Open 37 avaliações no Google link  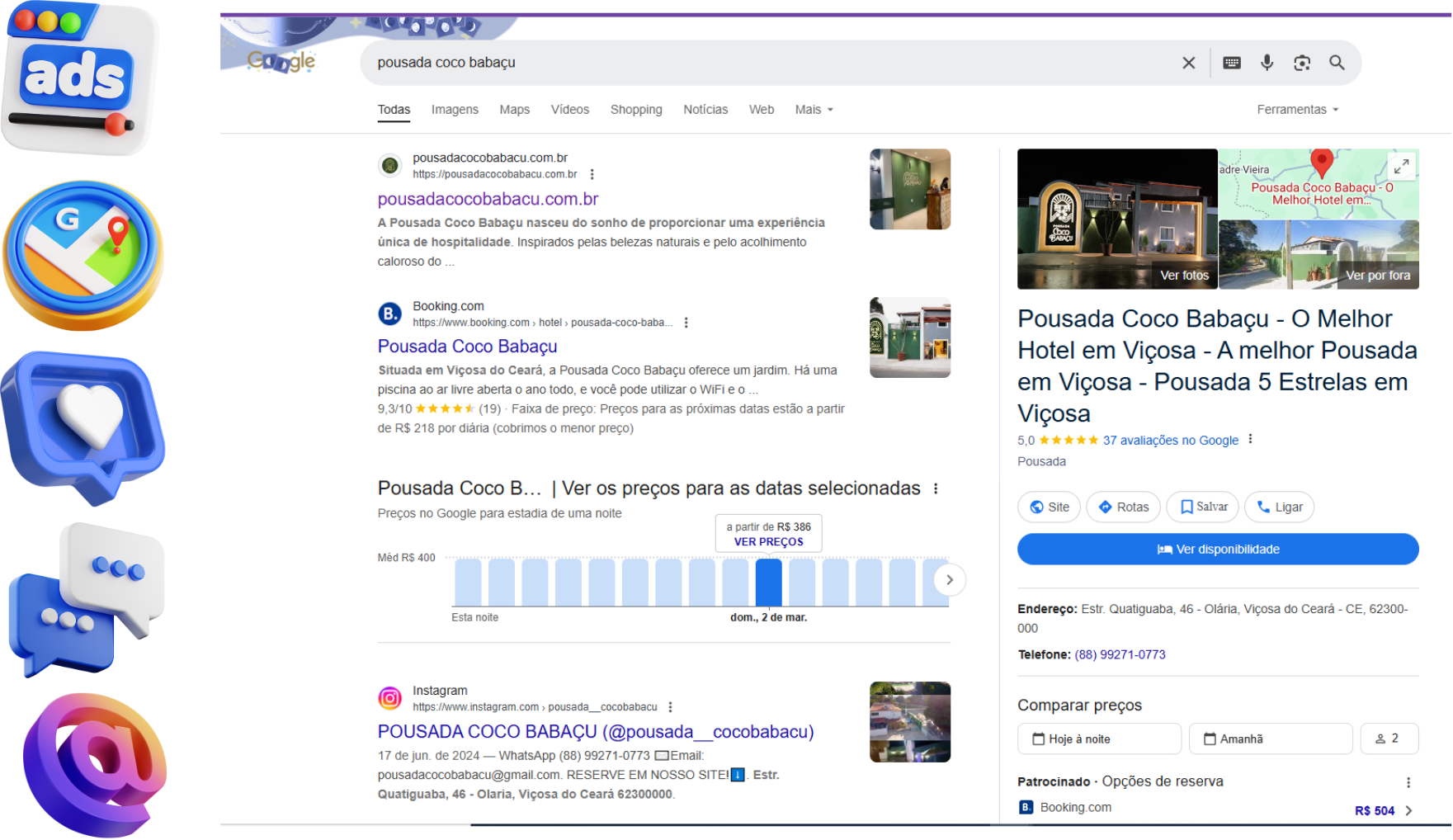point(1170,440)
